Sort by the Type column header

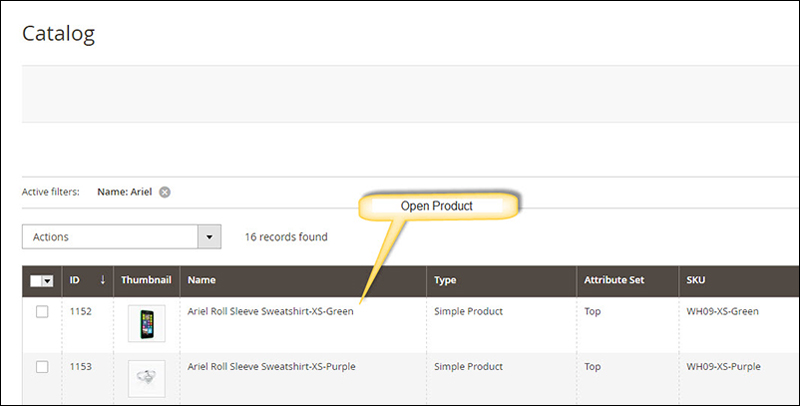click(445, 280)
